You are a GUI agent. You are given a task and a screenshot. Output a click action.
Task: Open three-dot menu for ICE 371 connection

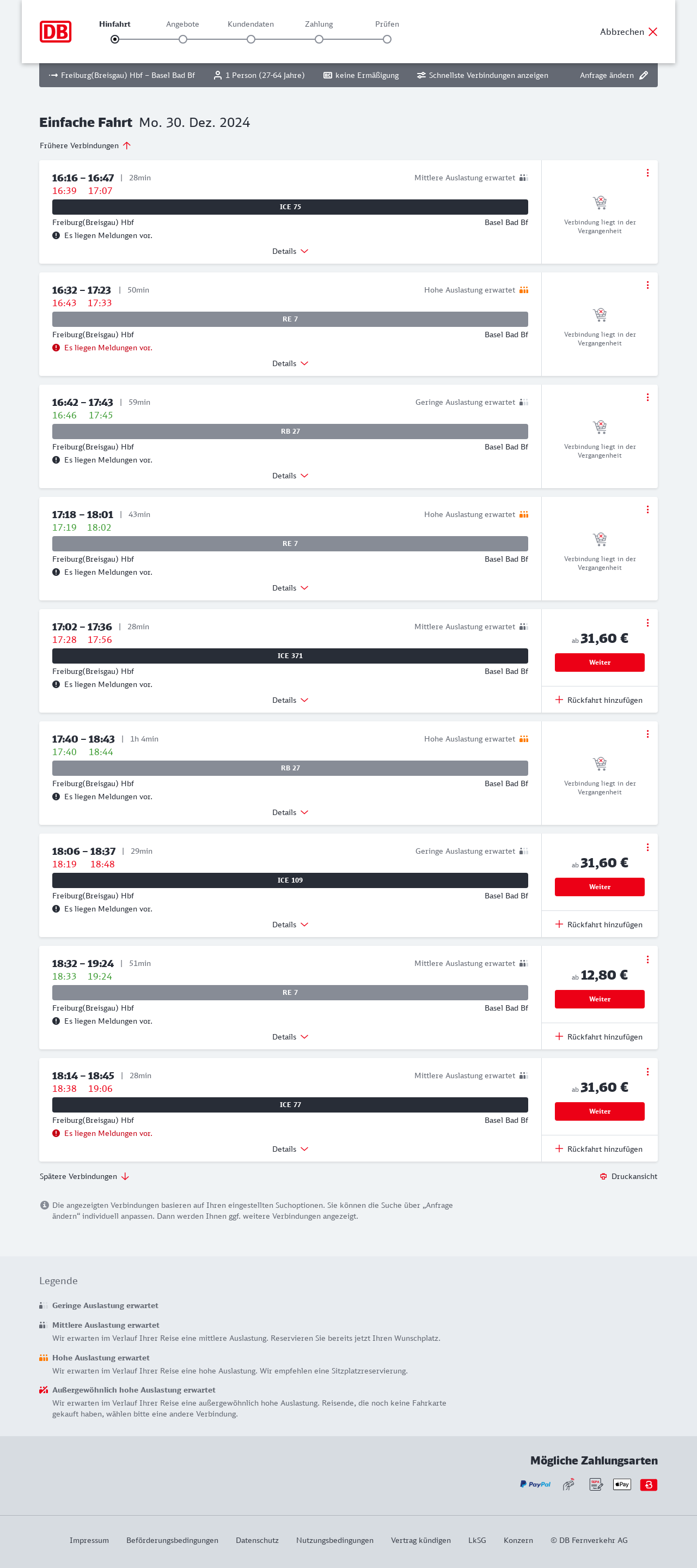[x=647, y=623]
